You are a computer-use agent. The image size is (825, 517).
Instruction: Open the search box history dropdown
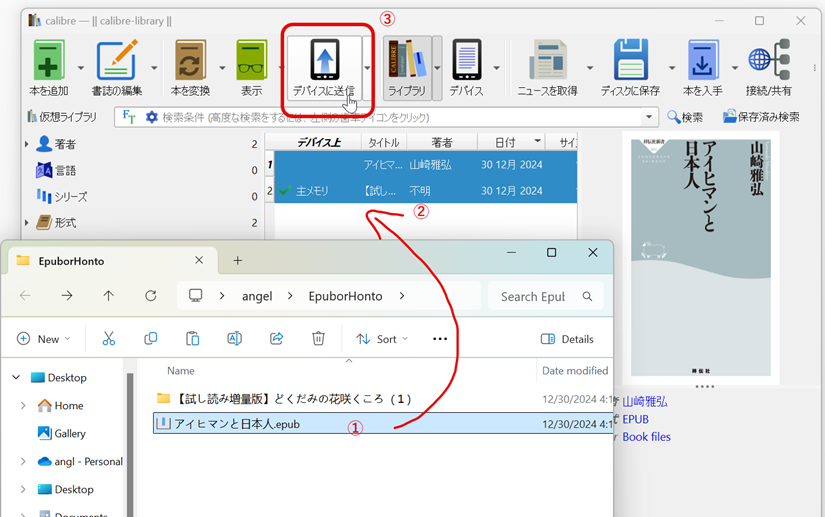(x=649, y=117)
